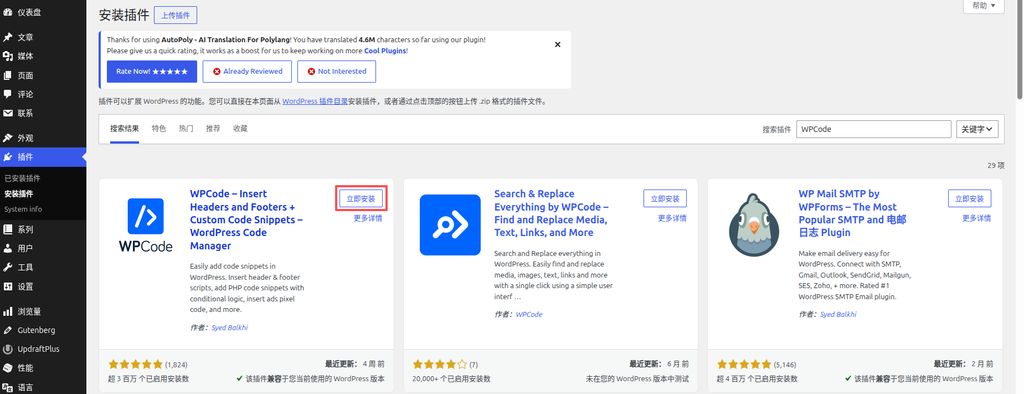1024x394 pixels.
Task: Click the Plugins plug icon
Action: 8,157
